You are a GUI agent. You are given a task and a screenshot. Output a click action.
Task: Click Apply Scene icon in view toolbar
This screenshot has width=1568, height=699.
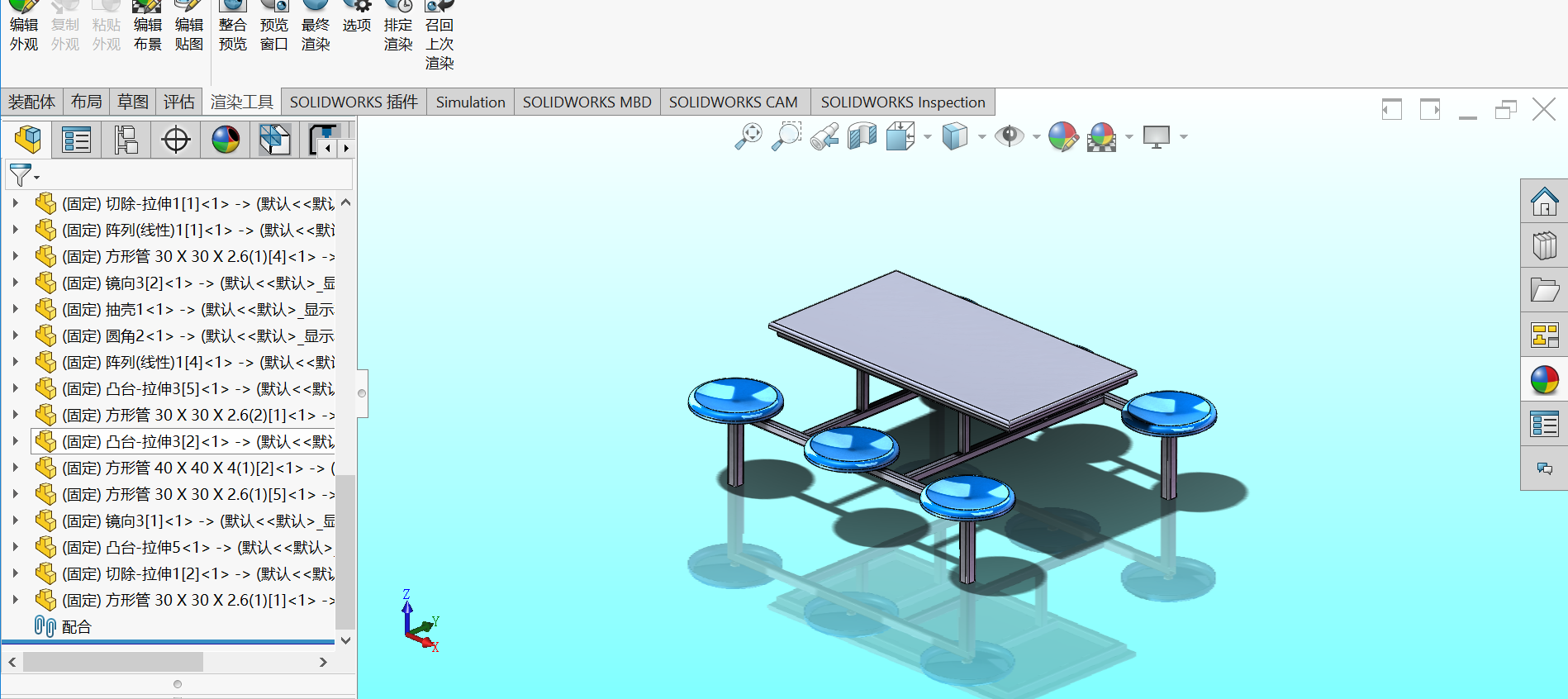[x=1102, y=136]
